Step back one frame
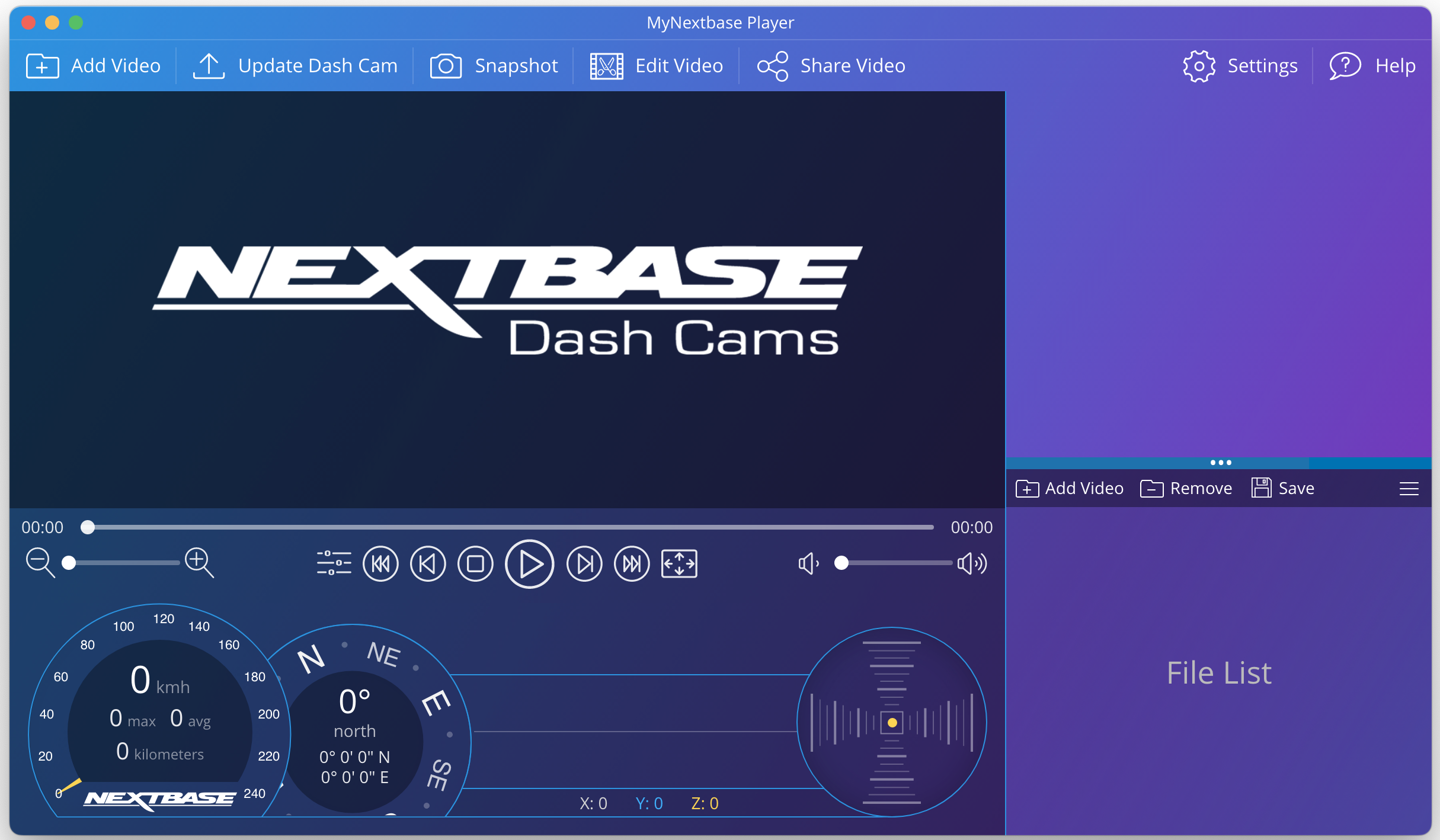1440x840 pixels. click(428, 563)
